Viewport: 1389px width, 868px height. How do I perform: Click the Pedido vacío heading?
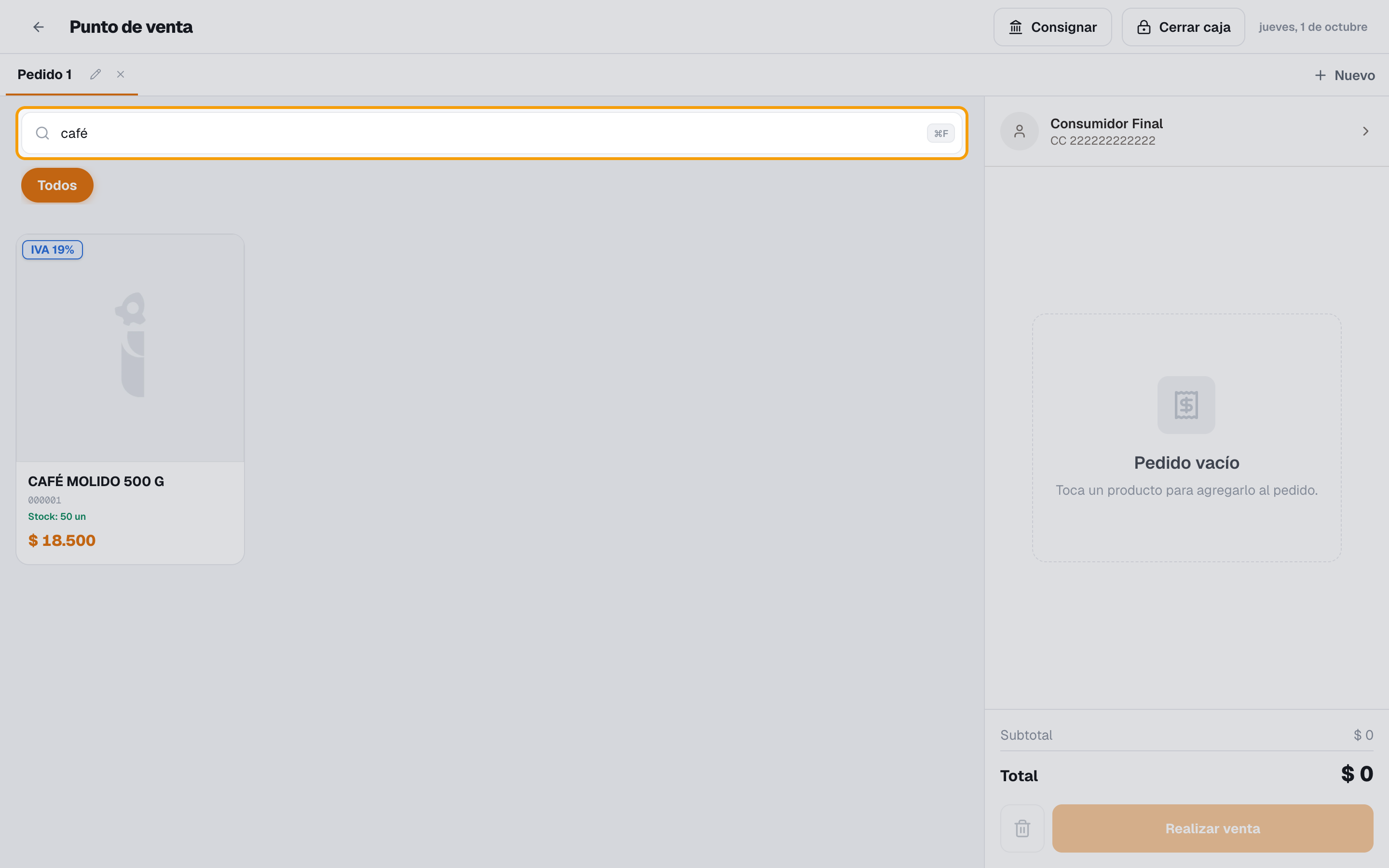coord(1186,463)
